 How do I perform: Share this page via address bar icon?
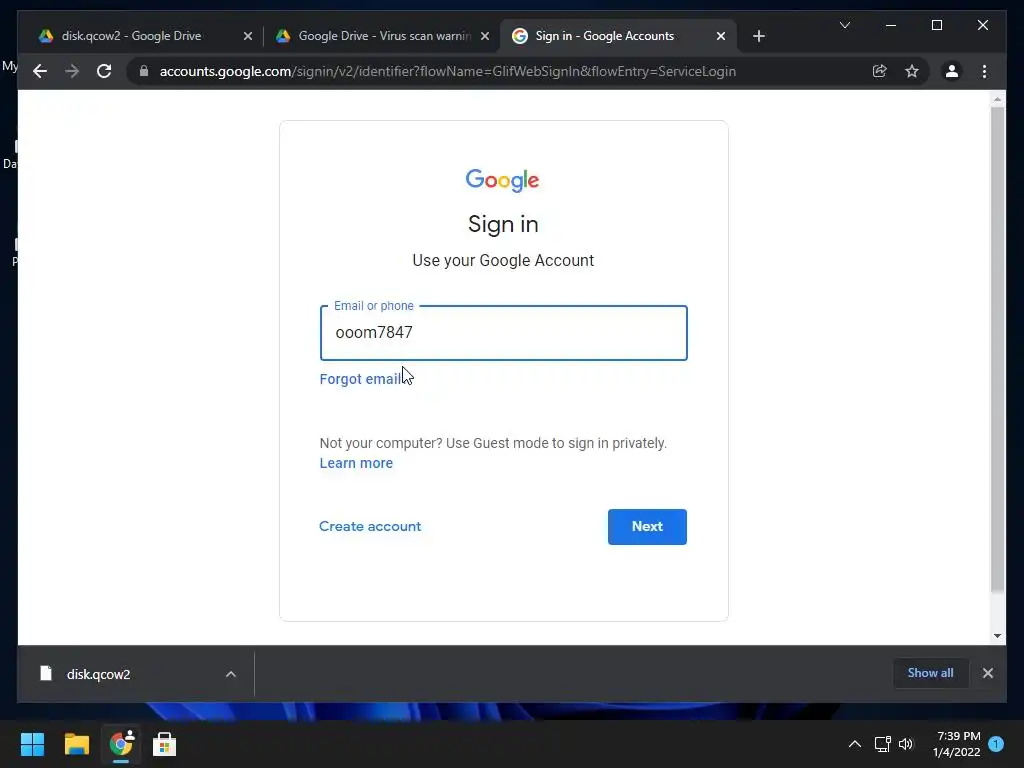(x=880, y=71)
